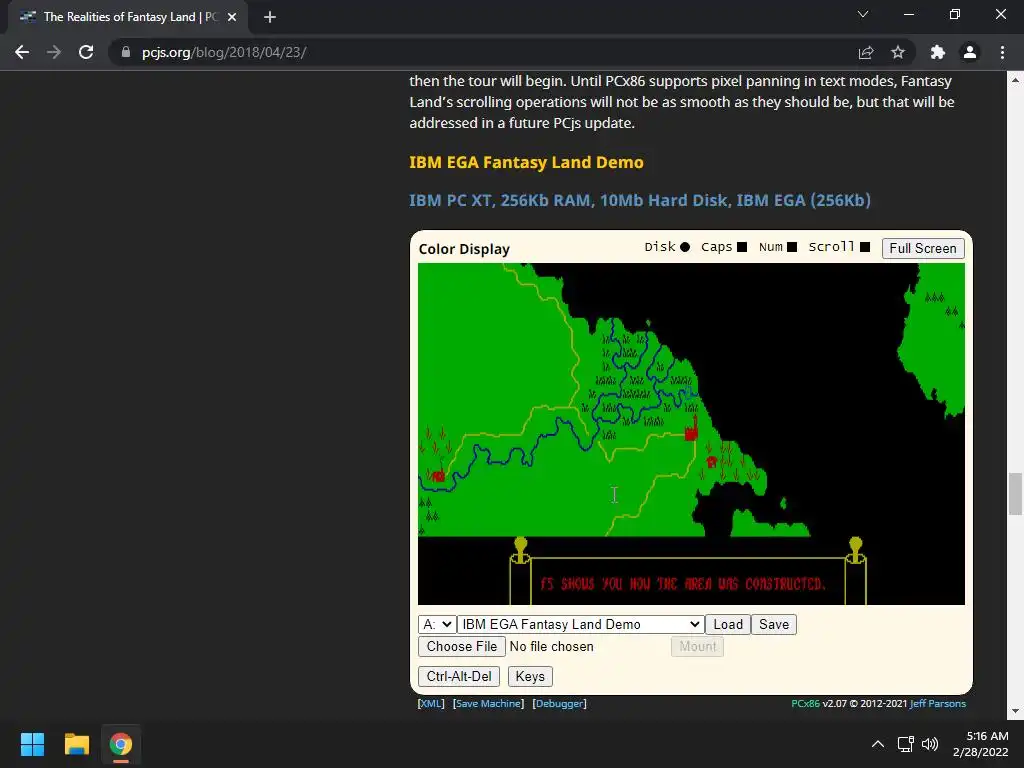Click the No file chosen text
Screen dimensions: 1024x768
(x=552, y=647)
